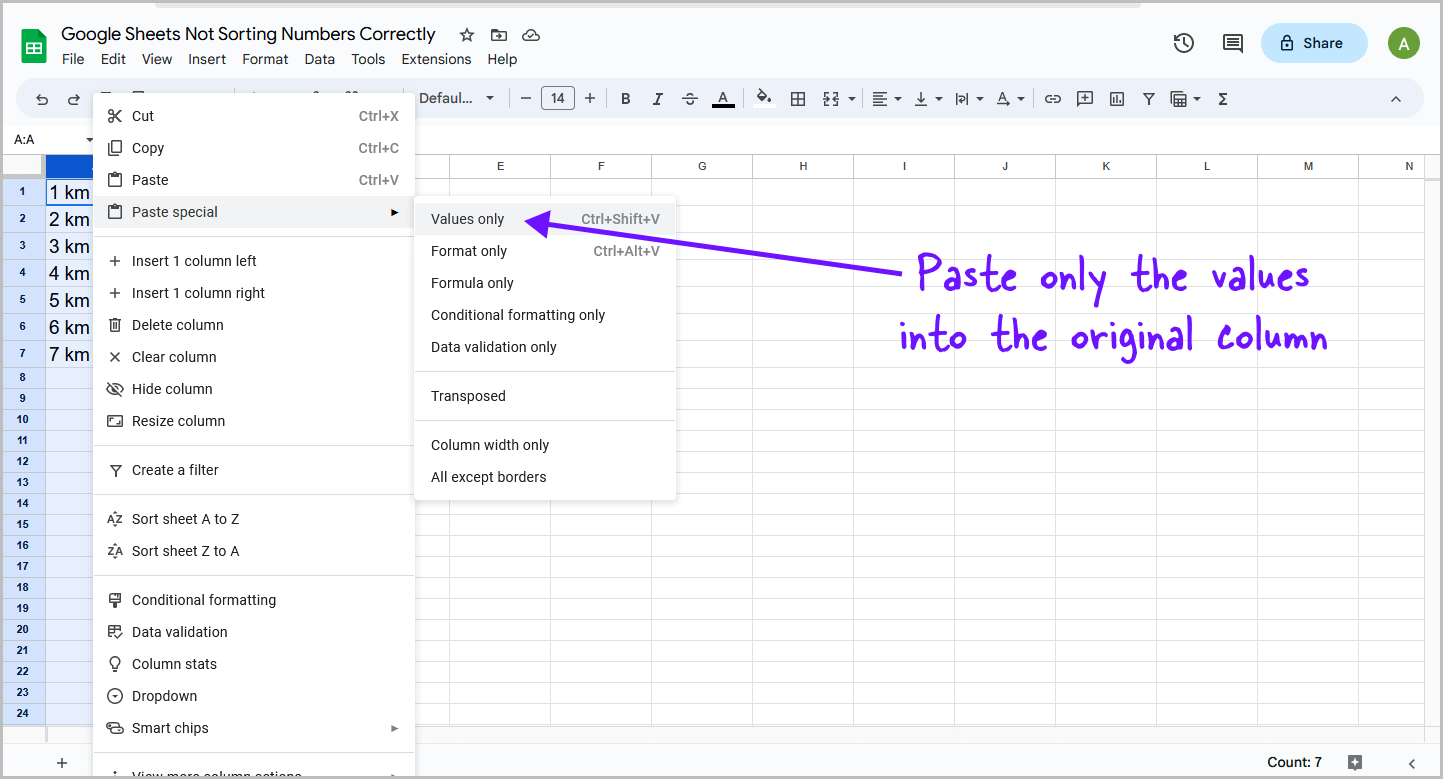Open the Borders tool
Viewport: 1443px width, 779px height.
[798, 99]
